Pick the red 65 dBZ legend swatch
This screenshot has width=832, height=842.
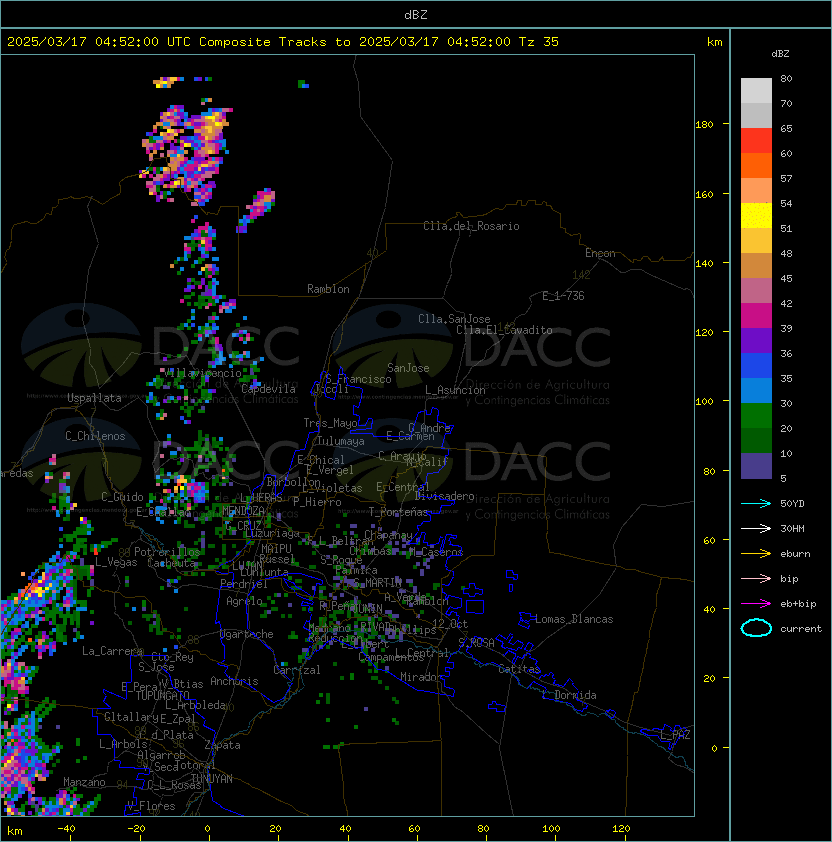[756, 141]
